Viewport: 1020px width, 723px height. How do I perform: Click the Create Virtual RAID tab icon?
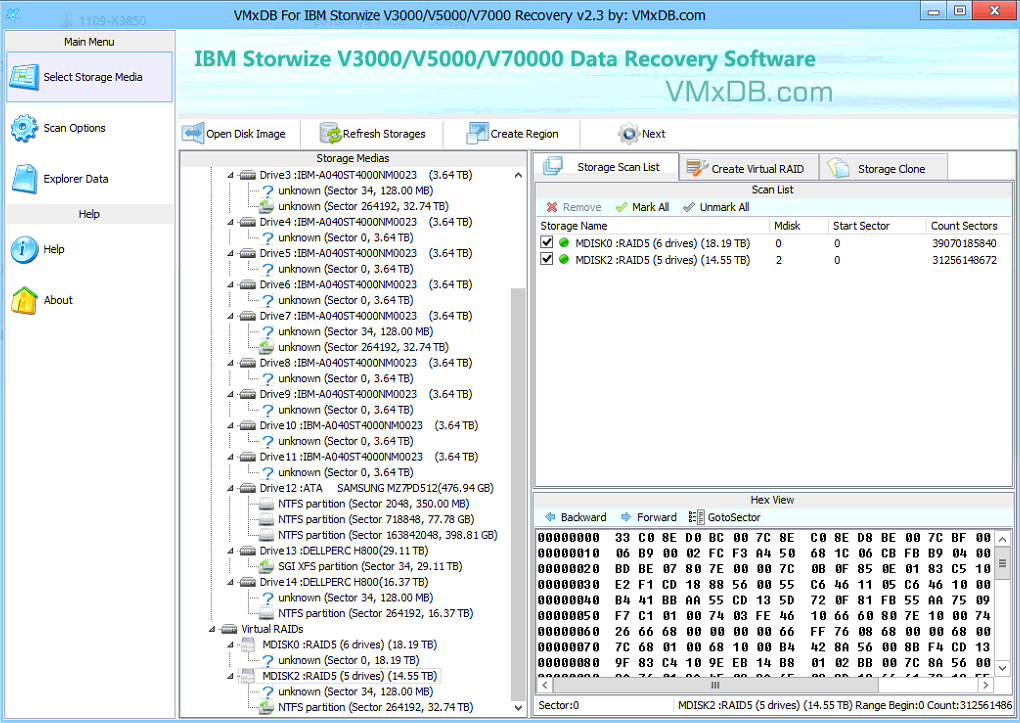click(x=697, y=168)
